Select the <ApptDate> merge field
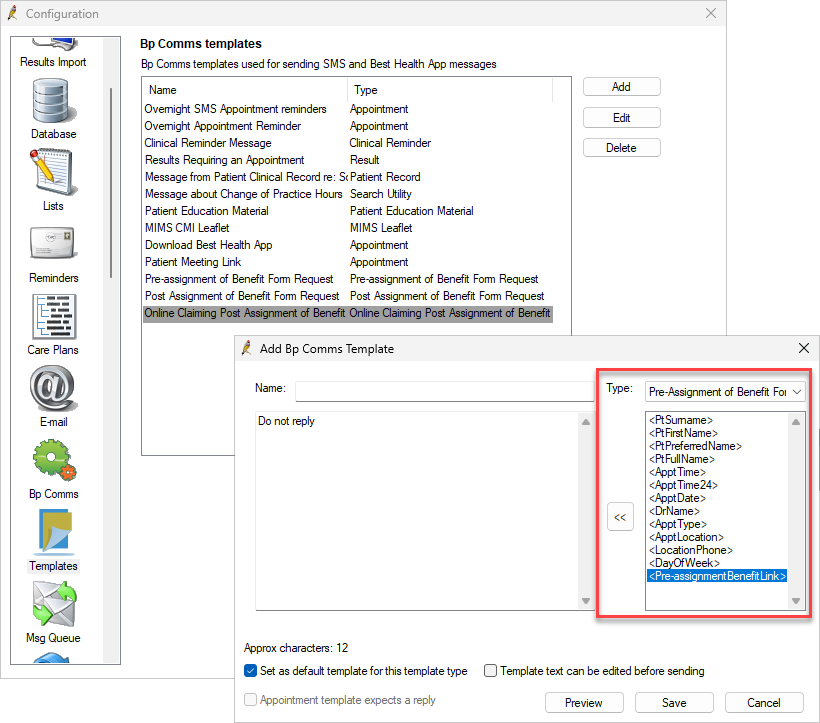 pyautogui.click(x=677, y=498)
